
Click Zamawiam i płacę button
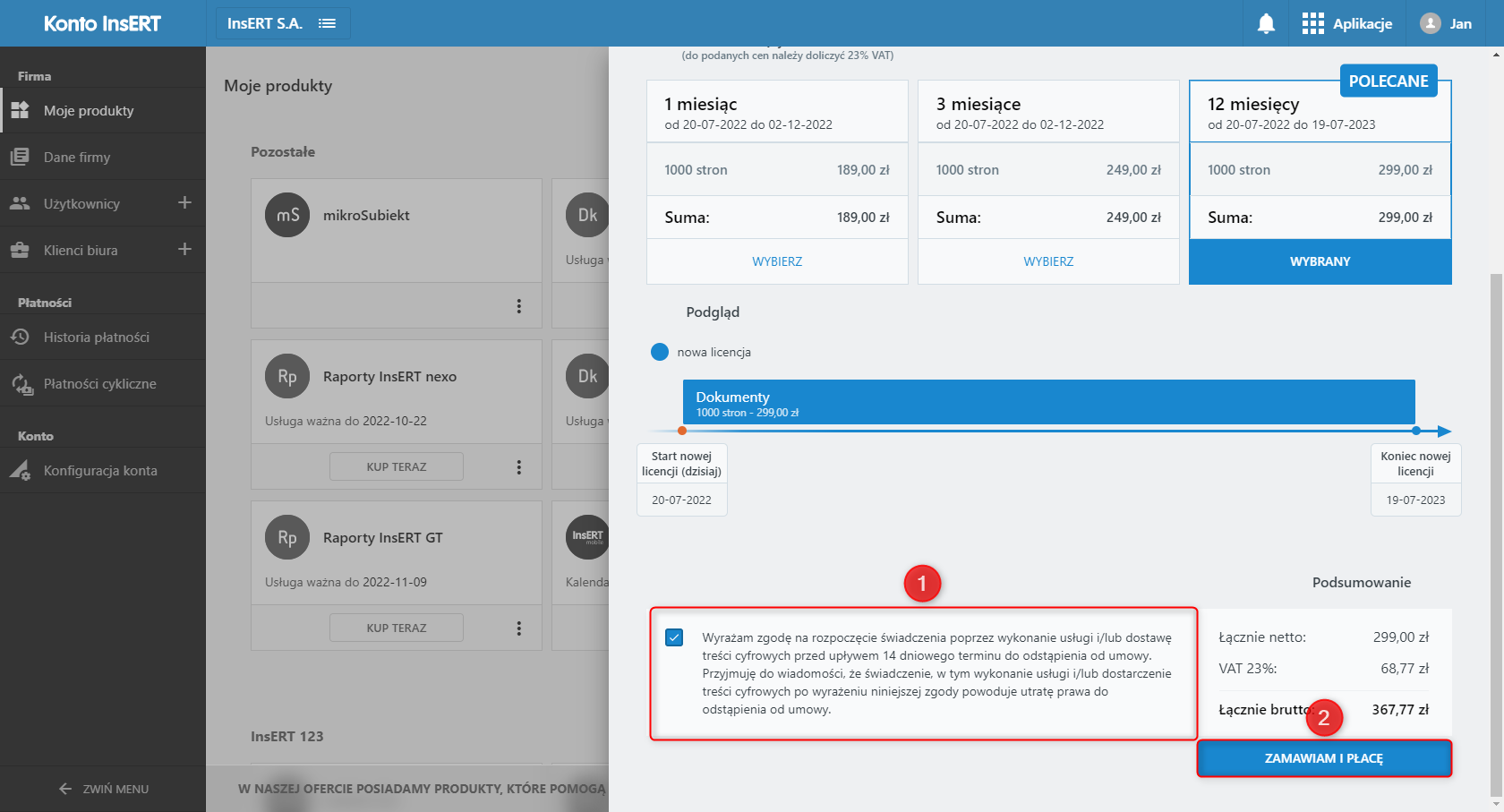click(1324, 758)
